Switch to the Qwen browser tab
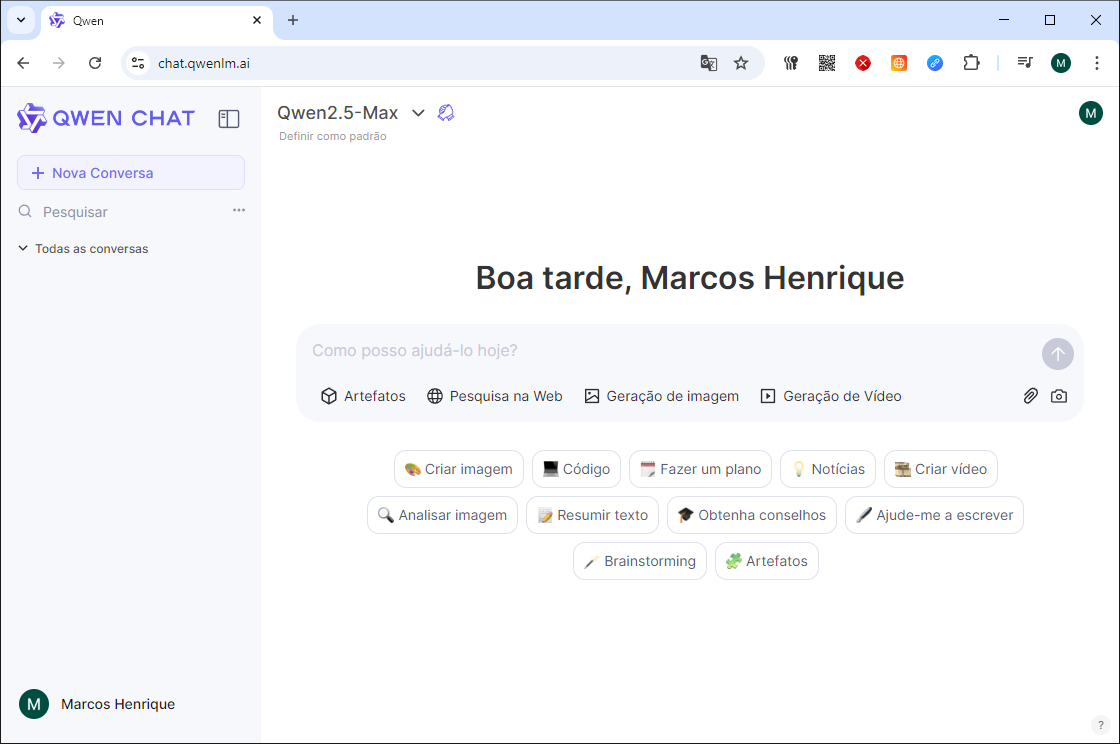This screenshot has width=1120, height=744. tap(156, 21)
